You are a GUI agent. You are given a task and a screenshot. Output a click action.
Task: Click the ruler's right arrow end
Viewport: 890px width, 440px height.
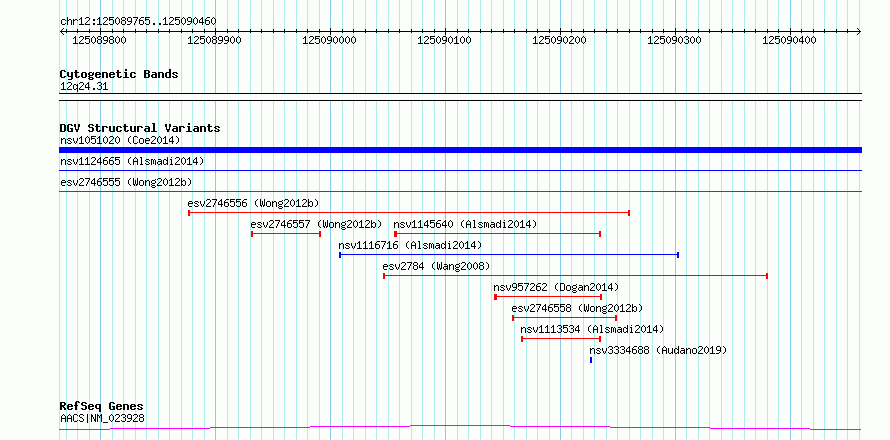point(859,31)
